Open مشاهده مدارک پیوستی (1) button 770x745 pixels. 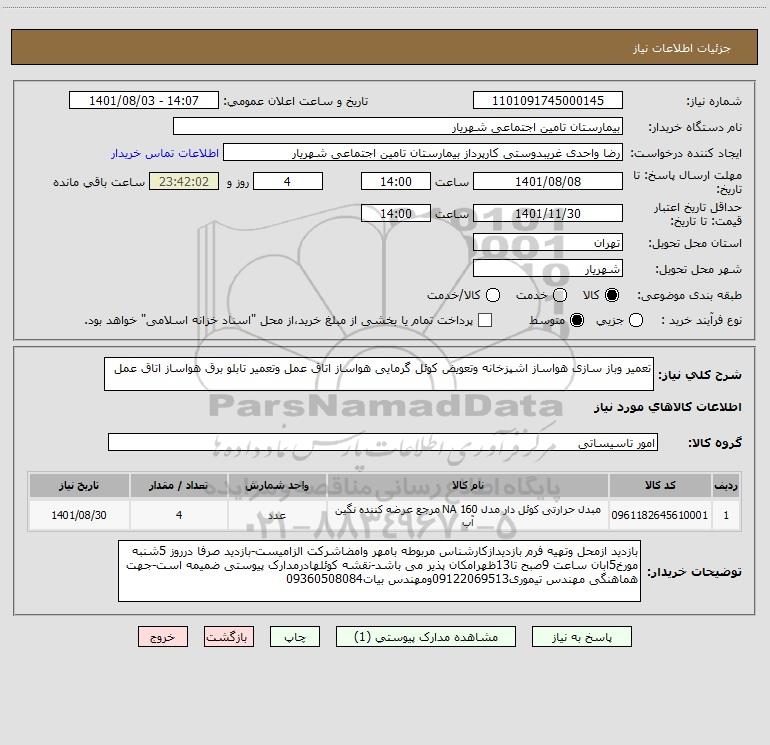pos(426,637)
